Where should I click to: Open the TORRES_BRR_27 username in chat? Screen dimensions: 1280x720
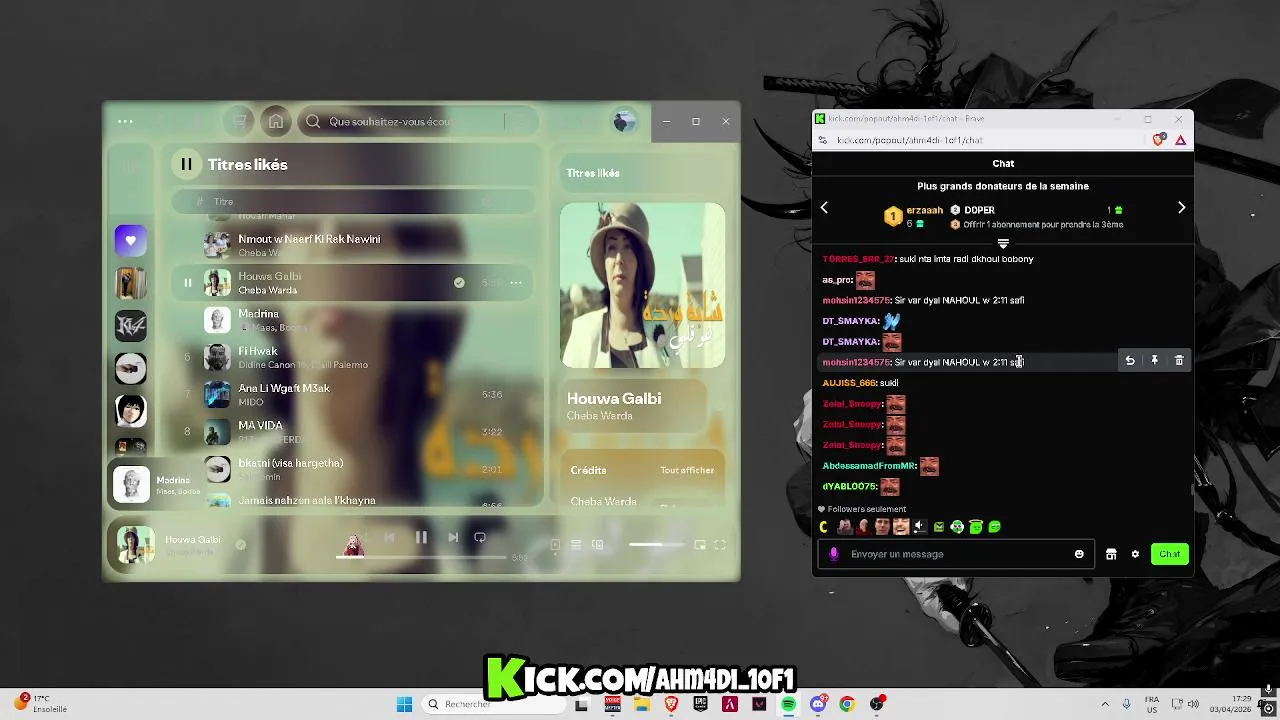point(858,259)
